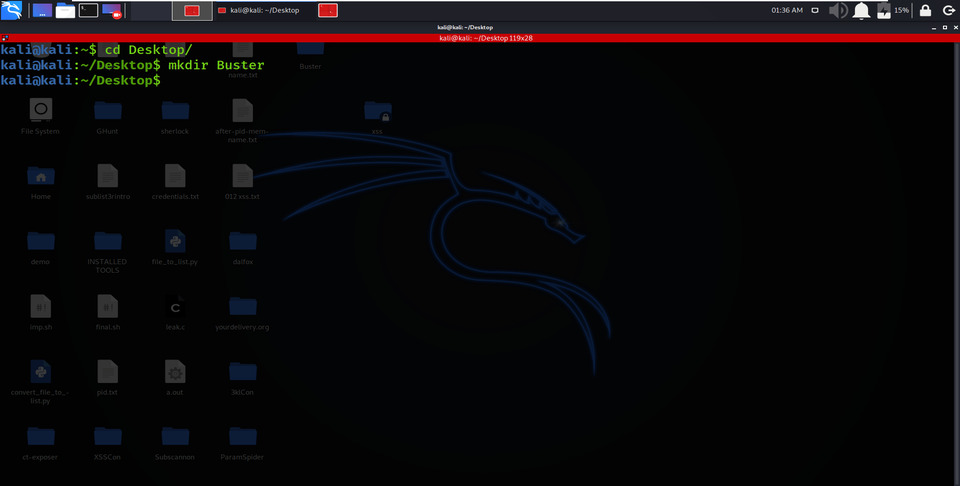Select the final.sh script on desktop
The height and width of the screenshot is (486, 960).
coord(108,313)
